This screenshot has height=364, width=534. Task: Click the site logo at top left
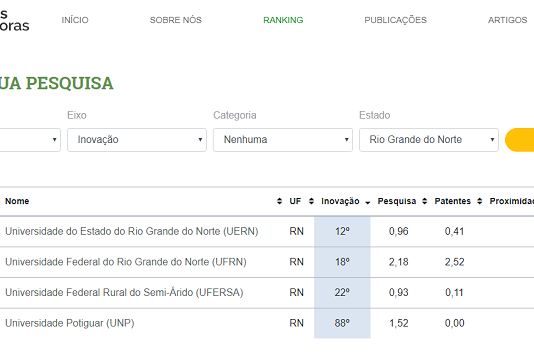tap(14, 20)
